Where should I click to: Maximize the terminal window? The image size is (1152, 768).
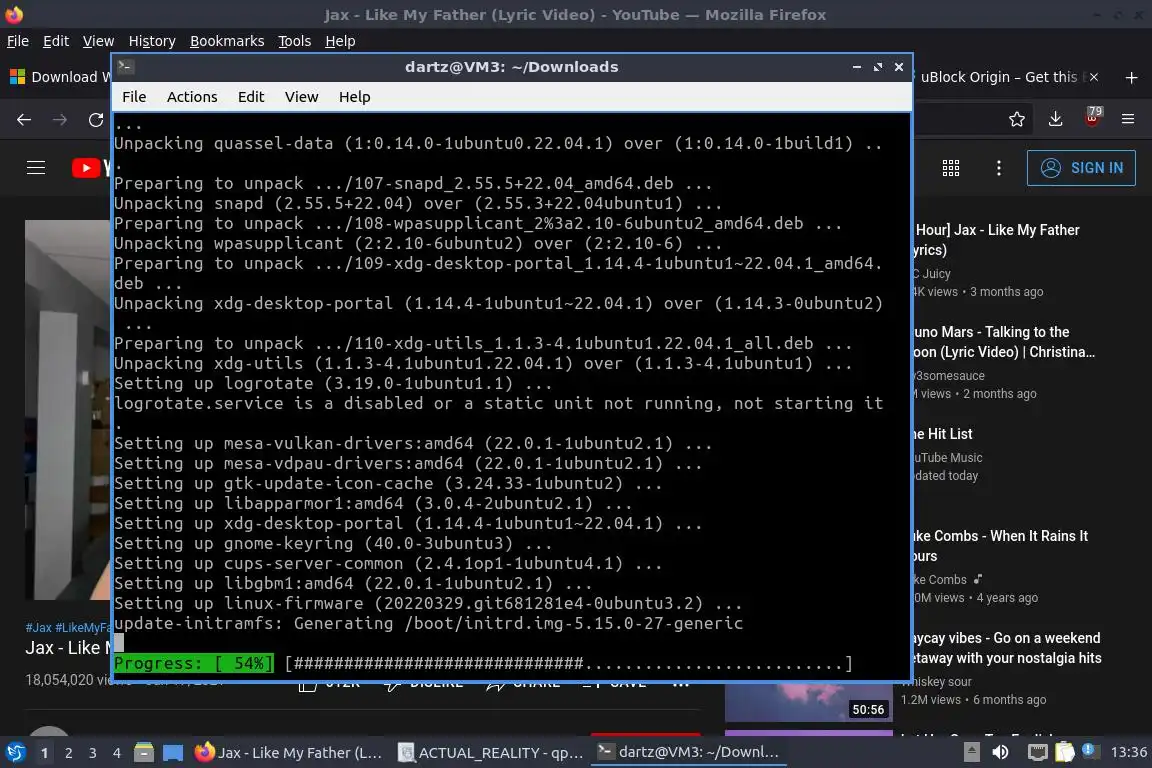pyautogui.click(x=878, y=67)
